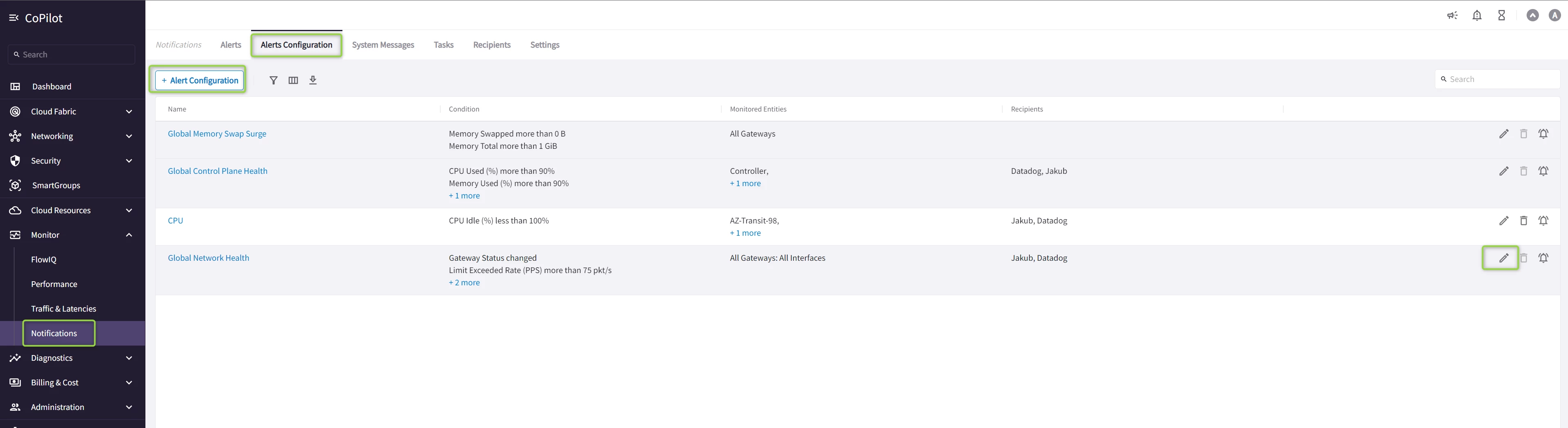Sort by the Condition column header
Viewport: 1568px width, 428px height.
pyautogui.click(x=464, y=109)
